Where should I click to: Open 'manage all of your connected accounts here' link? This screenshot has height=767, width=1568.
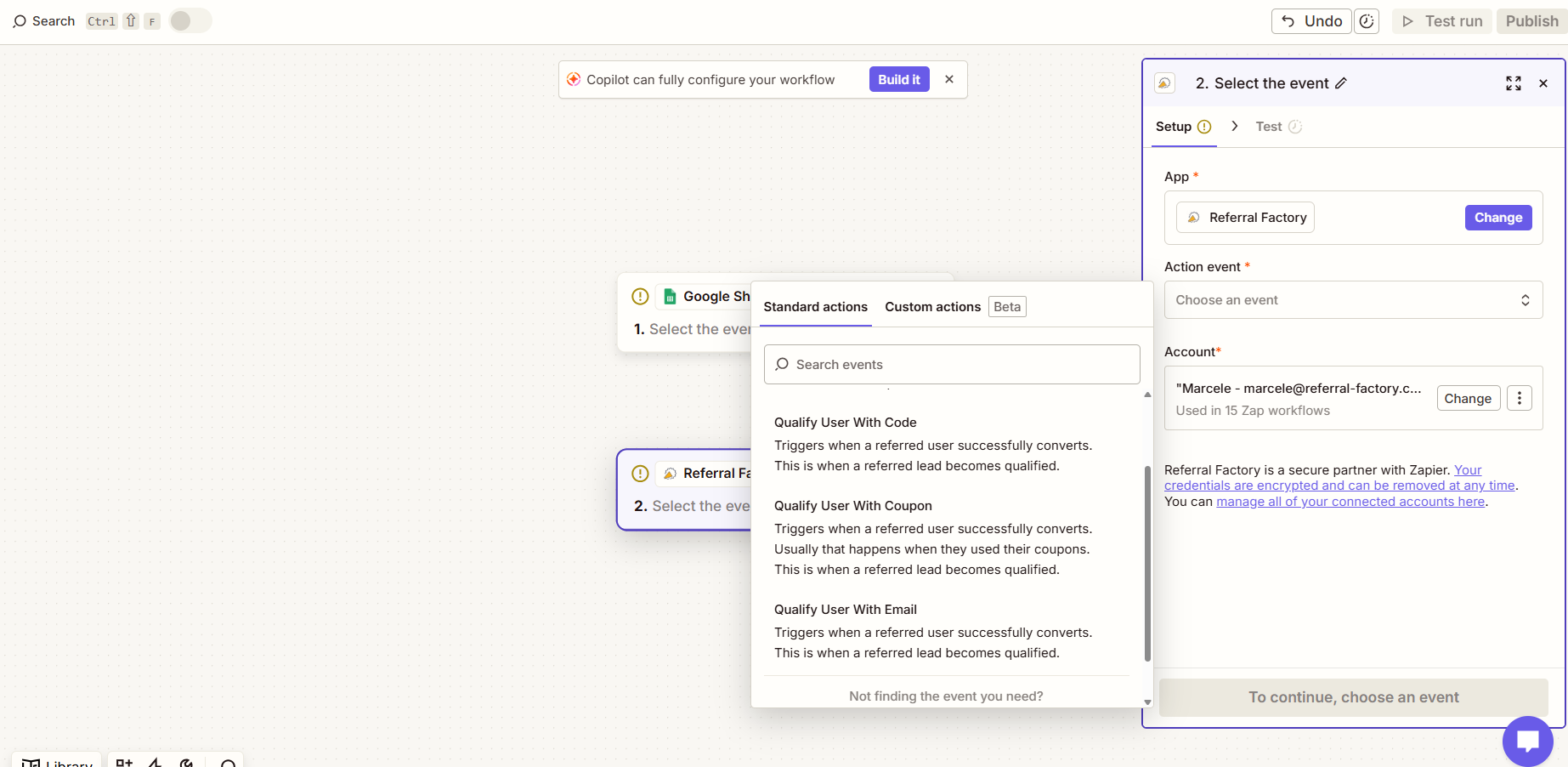[x=1350, y=502]
